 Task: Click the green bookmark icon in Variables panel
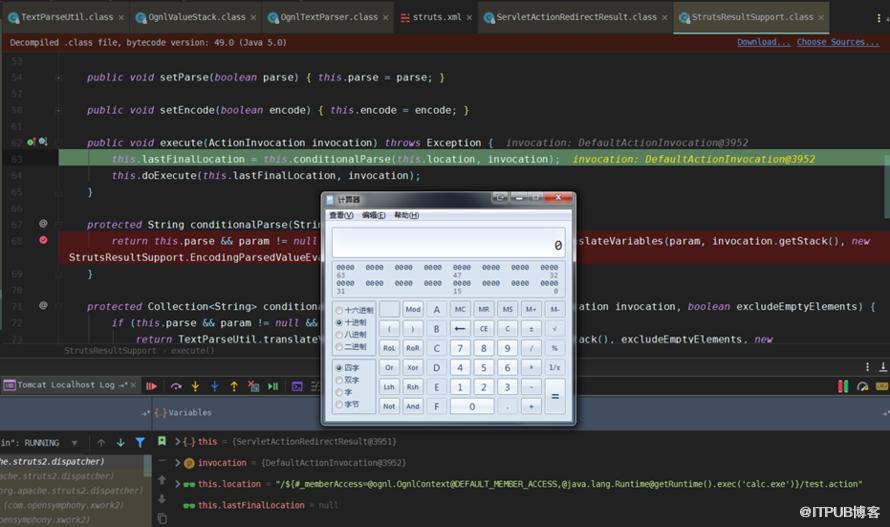point(162,441)
